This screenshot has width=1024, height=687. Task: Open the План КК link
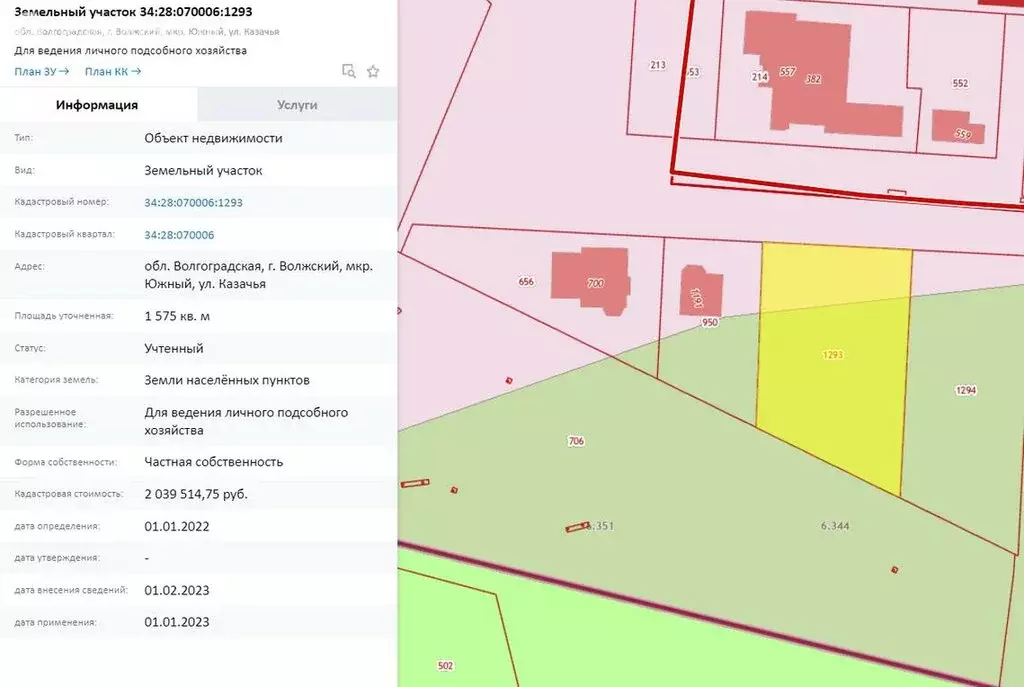pos(113,71)
